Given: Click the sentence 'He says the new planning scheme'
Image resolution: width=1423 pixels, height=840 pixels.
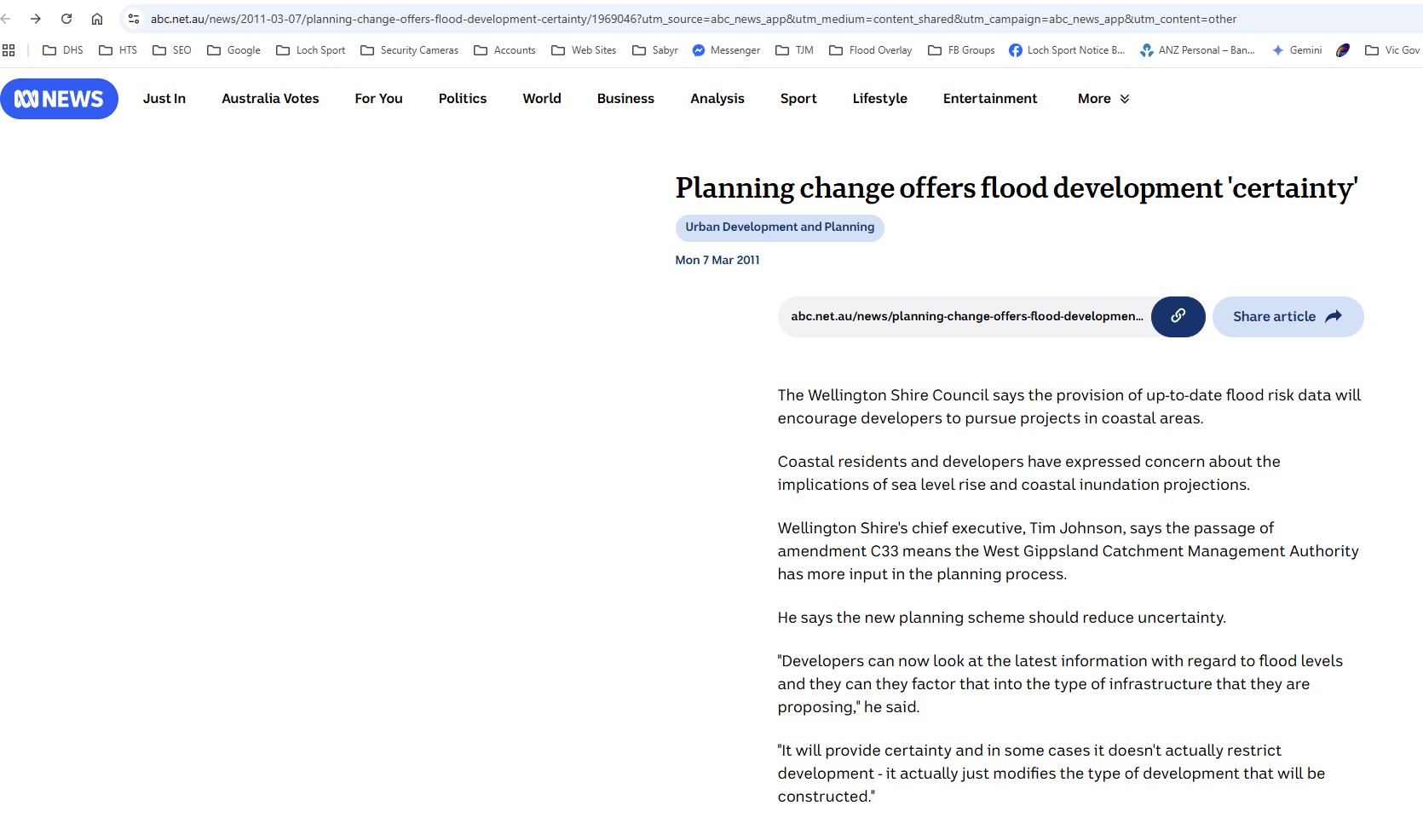Looking at the screenshot, I should coord(1001,618).
